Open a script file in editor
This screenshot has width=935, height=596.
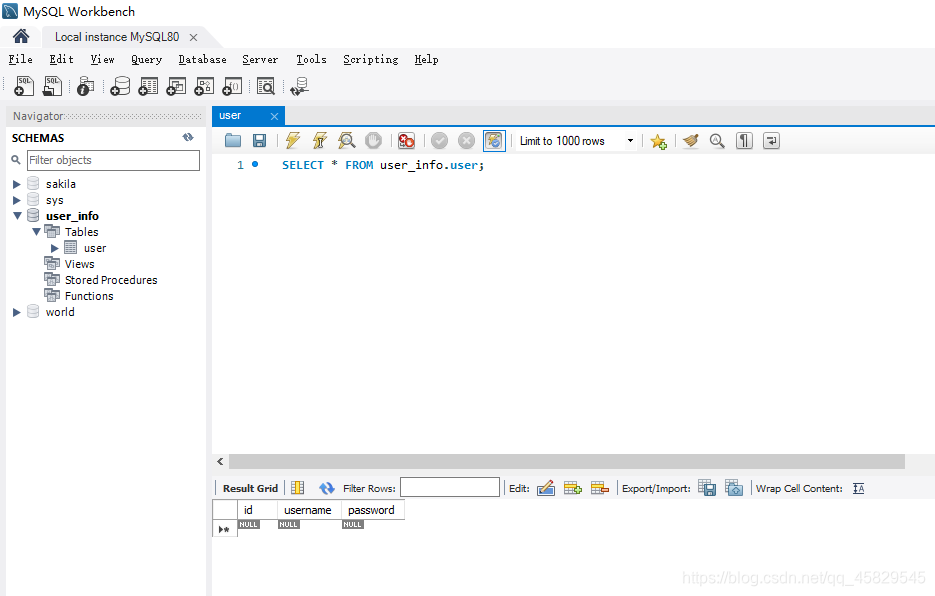[233, 141]
